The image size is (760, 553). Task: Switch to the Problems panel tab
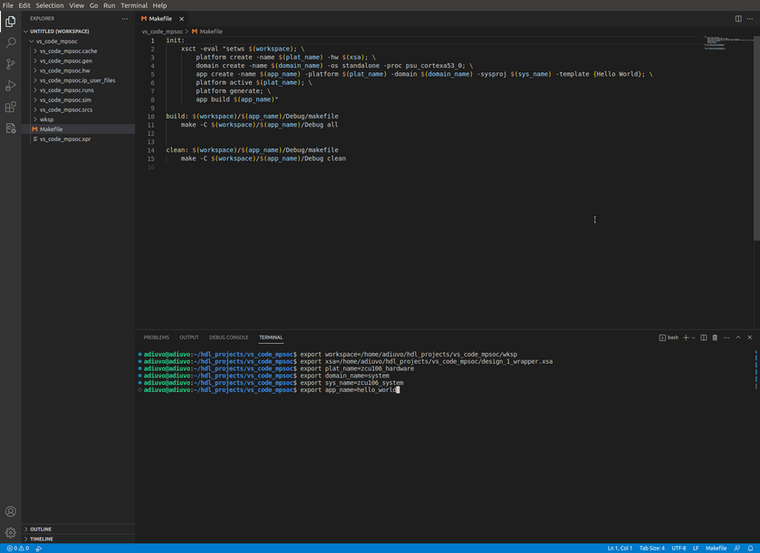(156, 337)
